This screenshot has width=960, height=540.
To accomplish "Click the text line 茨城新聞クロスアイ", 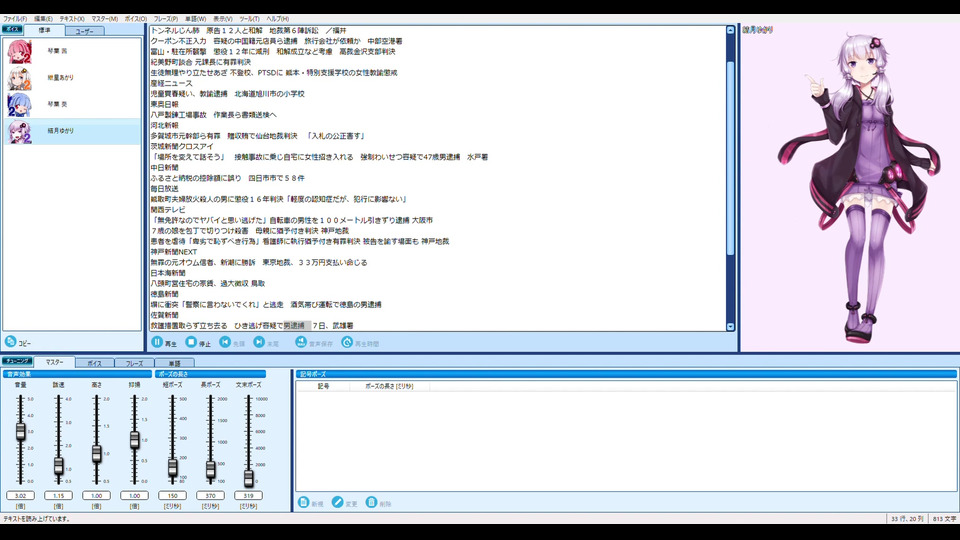I will [182, 147].
